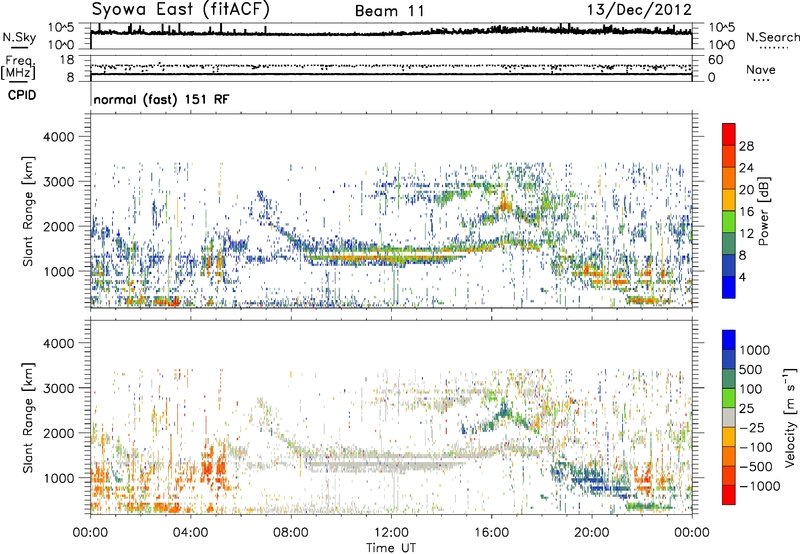Screen dimensions: 800x554
Task: Click the 4 label on Power color bar
Action: point(743,278)
